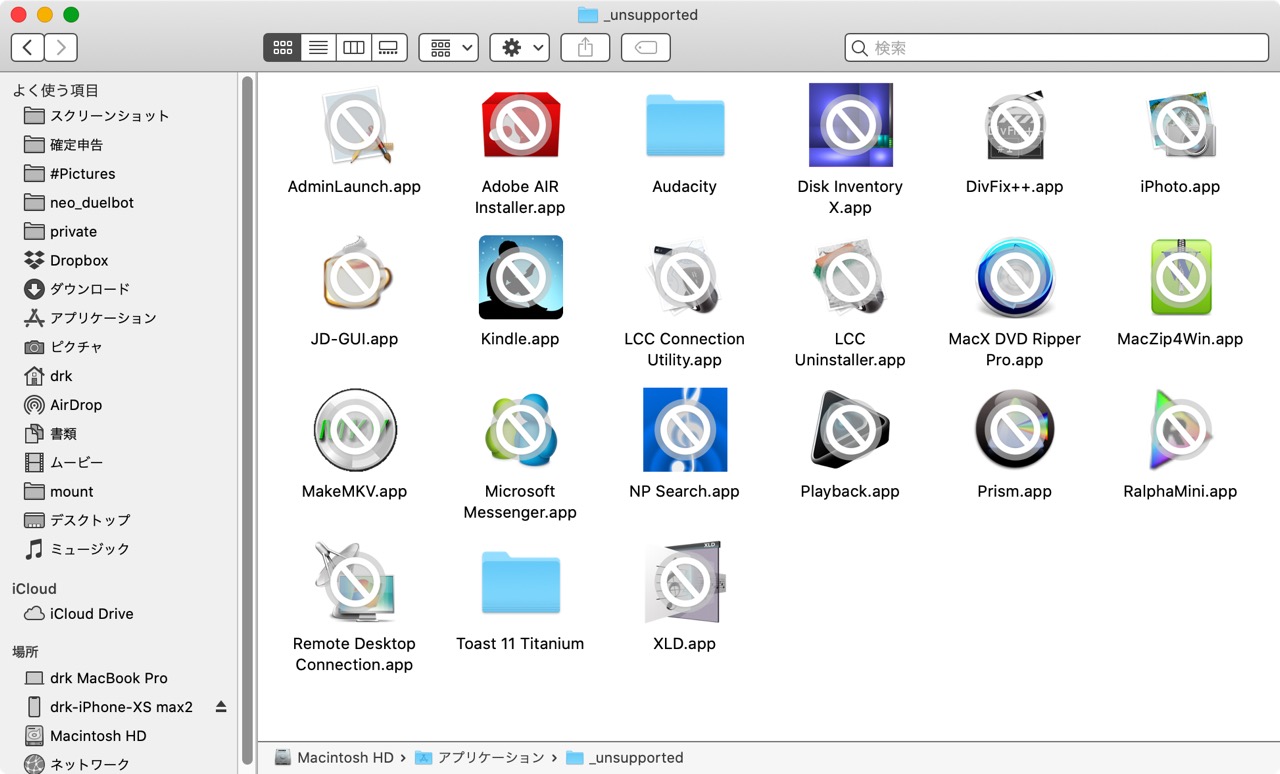Select the Disk Inventory X.app icon
Viewport: 1280px width, 774px height.
[850, 126]
